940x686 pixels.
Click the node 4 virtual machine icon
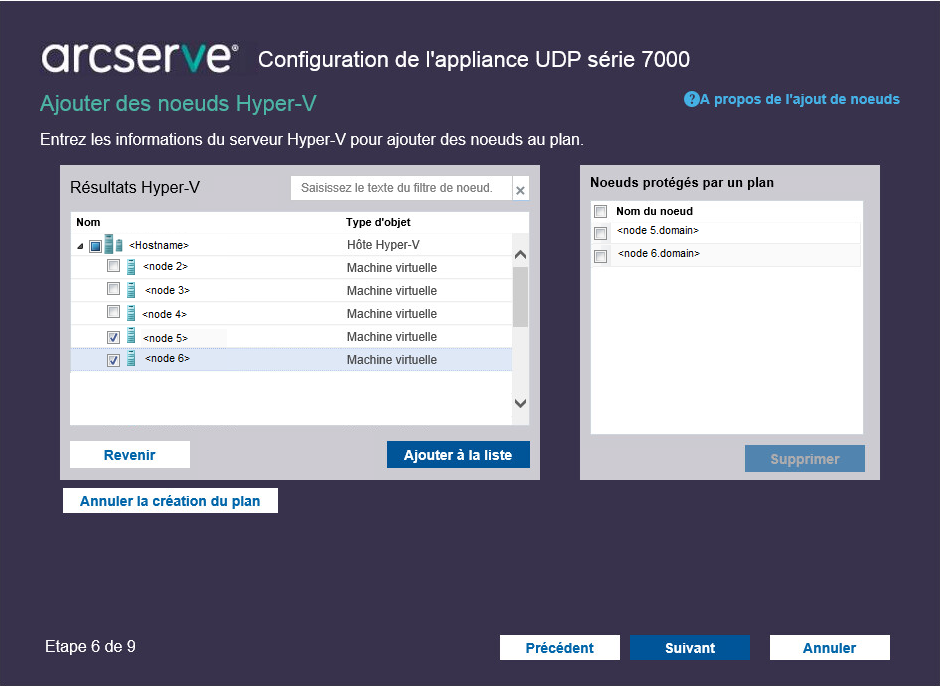point(131,313)
